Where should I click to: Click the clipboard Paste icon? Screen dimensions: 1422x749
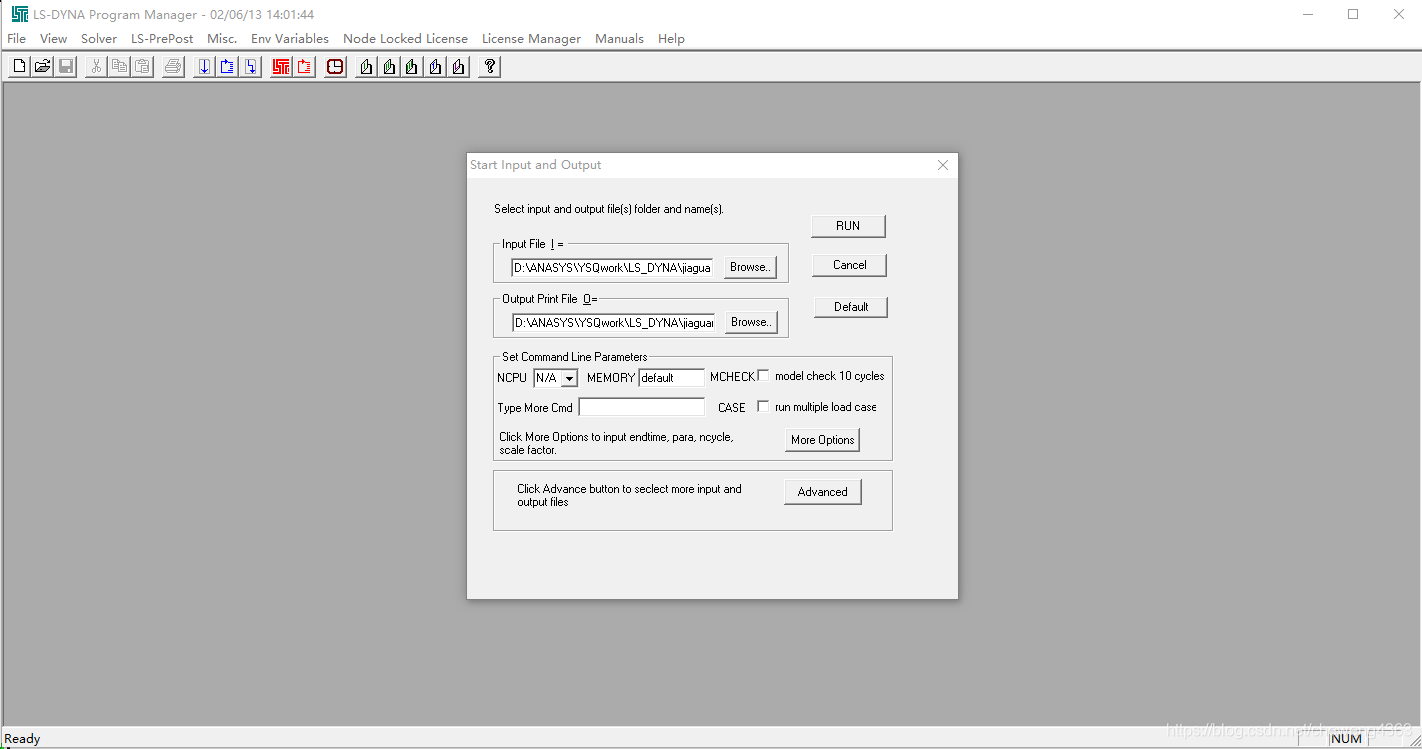click(142, 67)
